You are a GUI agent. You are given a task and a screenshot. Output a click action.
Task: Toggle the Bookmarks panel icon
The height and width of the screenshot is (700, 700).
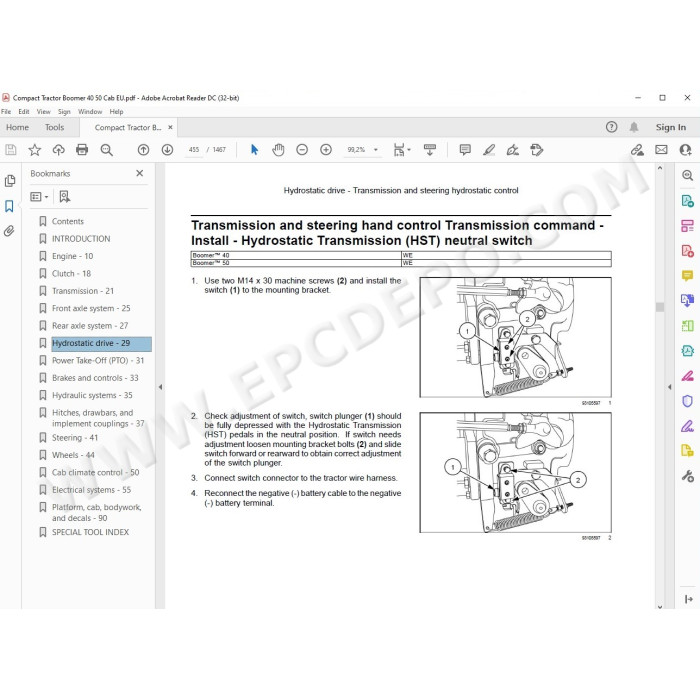click(x=9, y=206)
